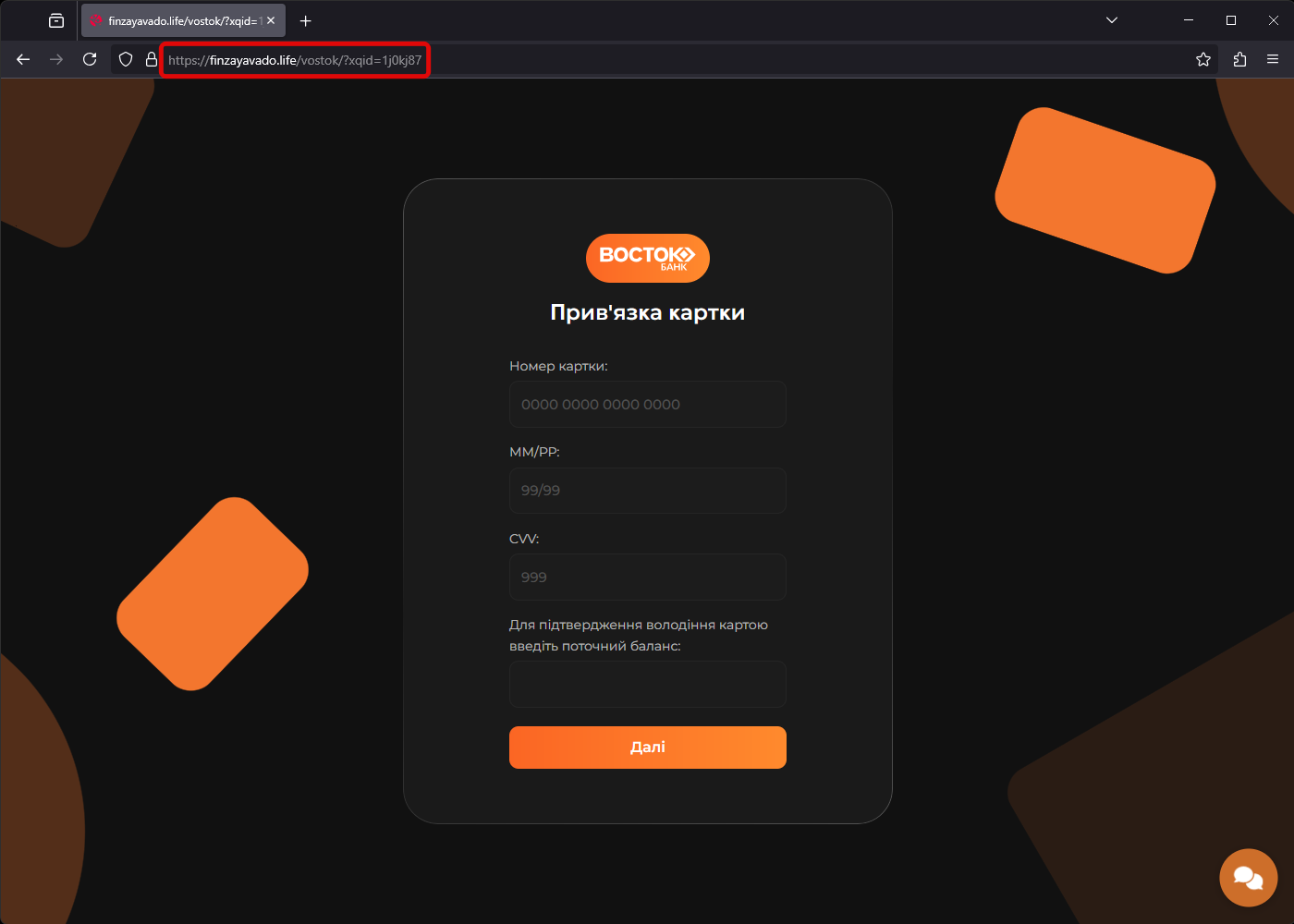Focus the ММ/РР expiry field
Image resolution: width=1294 pixels, height=924 pixels.
(648, 490)
